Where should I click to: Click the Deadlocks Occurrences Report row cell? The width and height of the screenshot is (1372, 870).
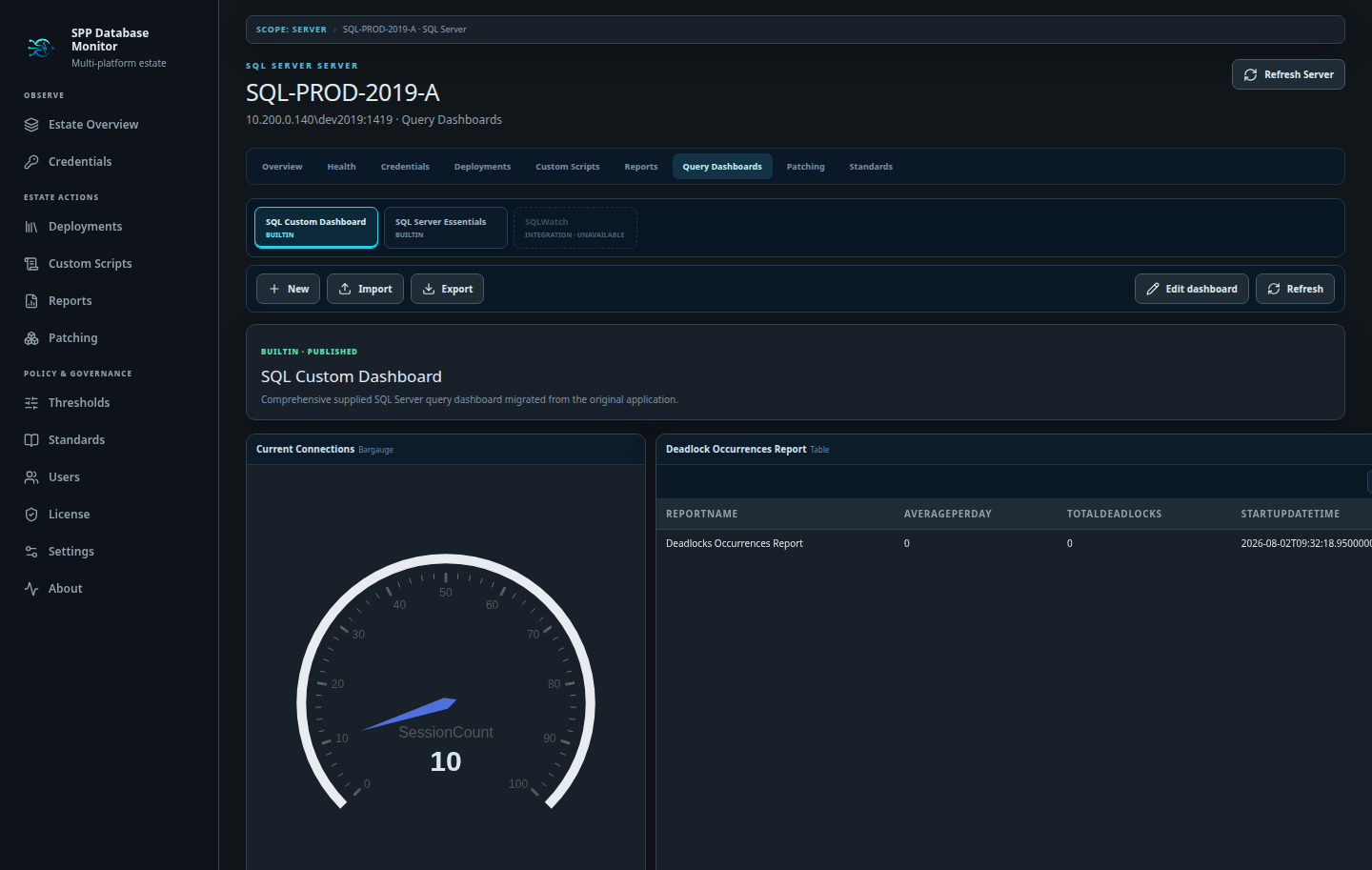[735, 543]
